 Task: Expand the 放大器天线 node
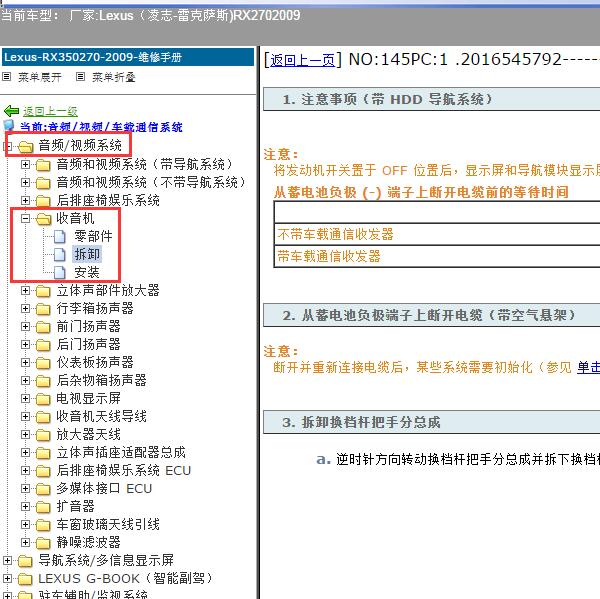click(x=25, y=434)
